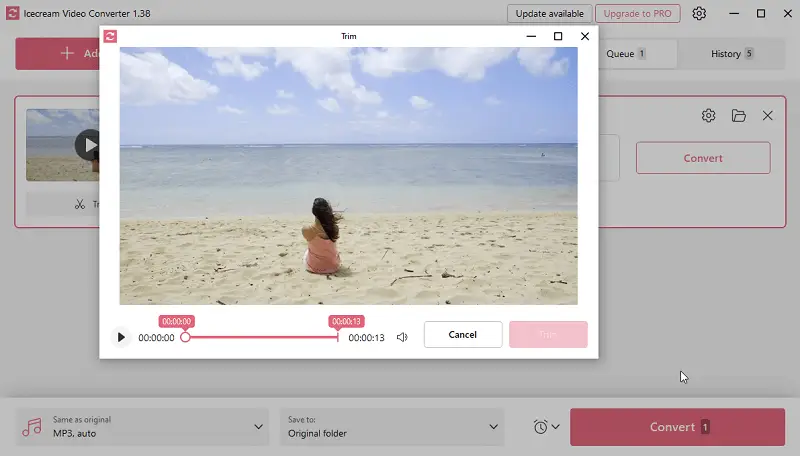Play the video thumbnail in main window
800x456 pixels.
(x=88, y=145)
